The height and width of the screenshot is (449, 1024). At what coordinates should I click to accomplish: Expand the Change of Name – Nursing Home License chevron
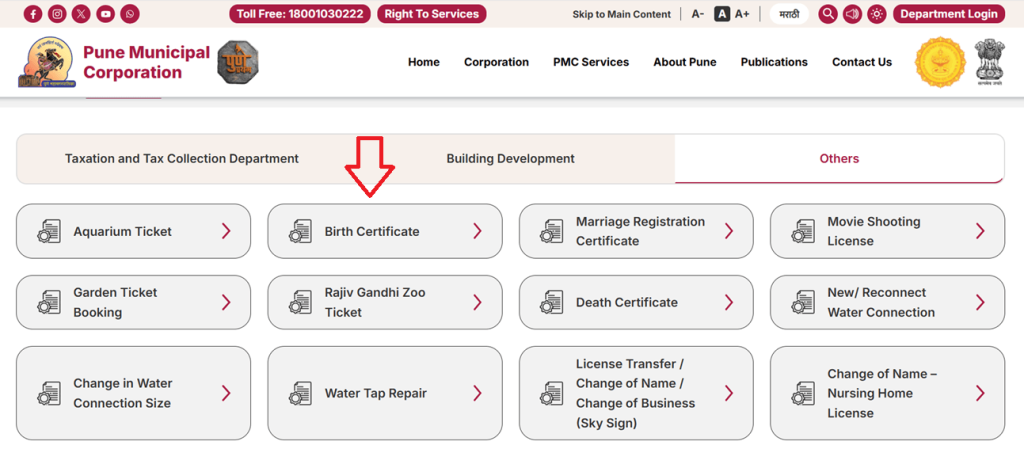click(980, 392)
